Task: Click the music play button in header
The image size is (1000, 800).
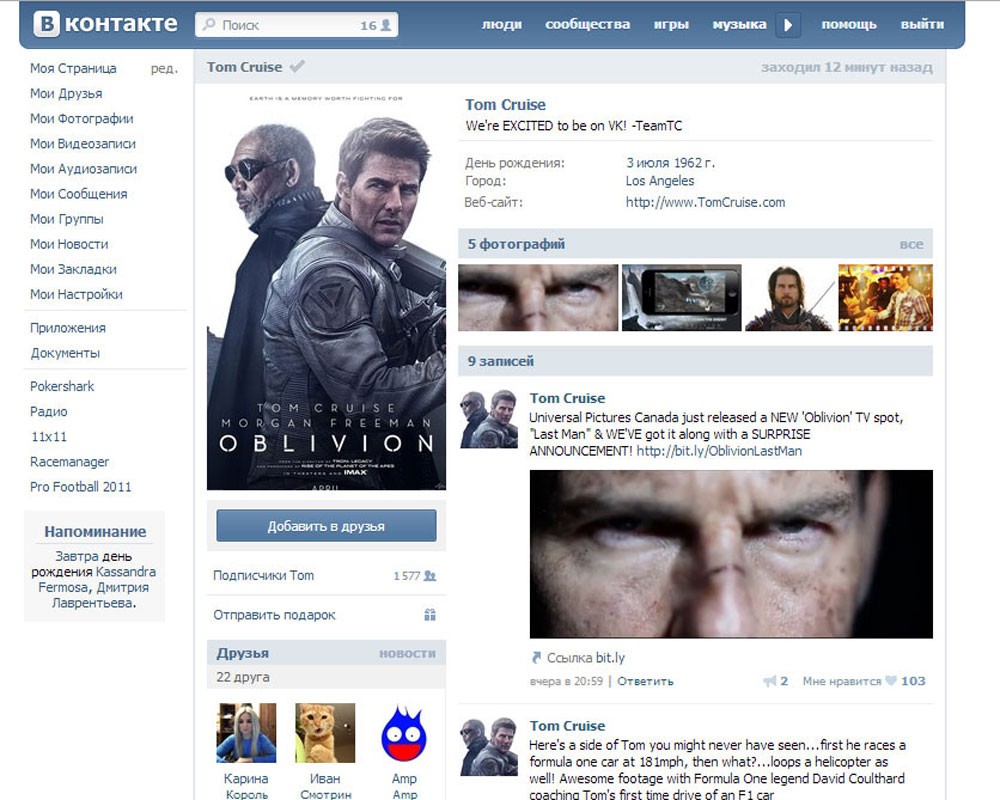Action: 788,25
